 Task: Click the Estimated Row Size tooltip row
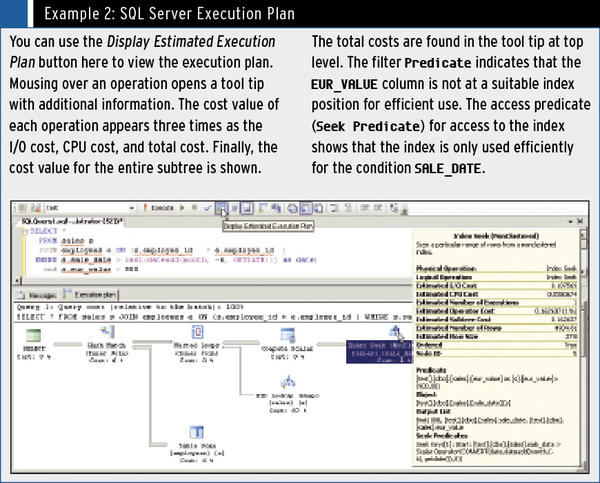click(496, 336)
